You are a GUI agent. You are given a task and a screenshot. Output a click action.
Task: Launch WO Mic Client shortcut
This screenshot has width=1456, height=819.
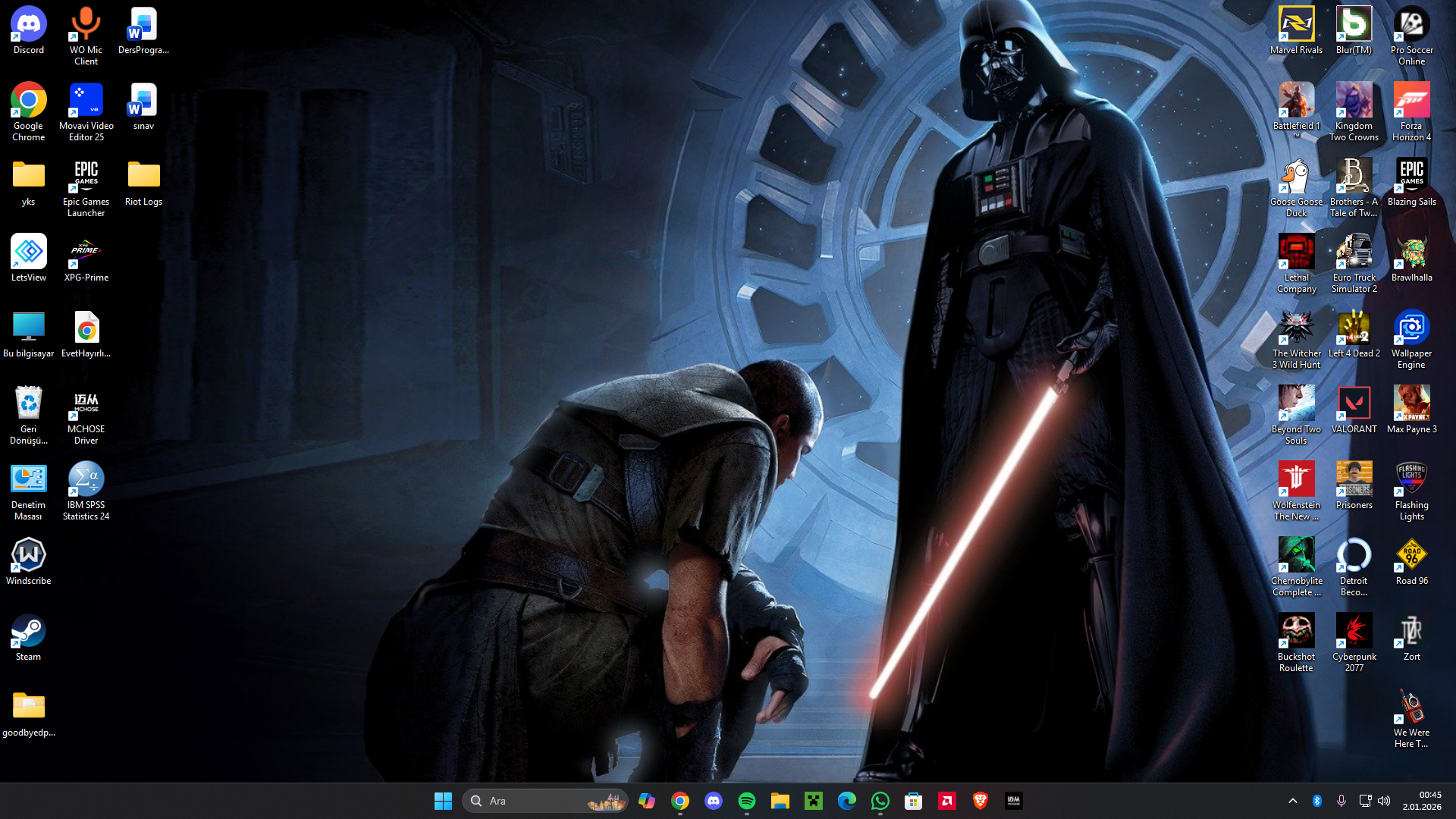pos(86,36)
